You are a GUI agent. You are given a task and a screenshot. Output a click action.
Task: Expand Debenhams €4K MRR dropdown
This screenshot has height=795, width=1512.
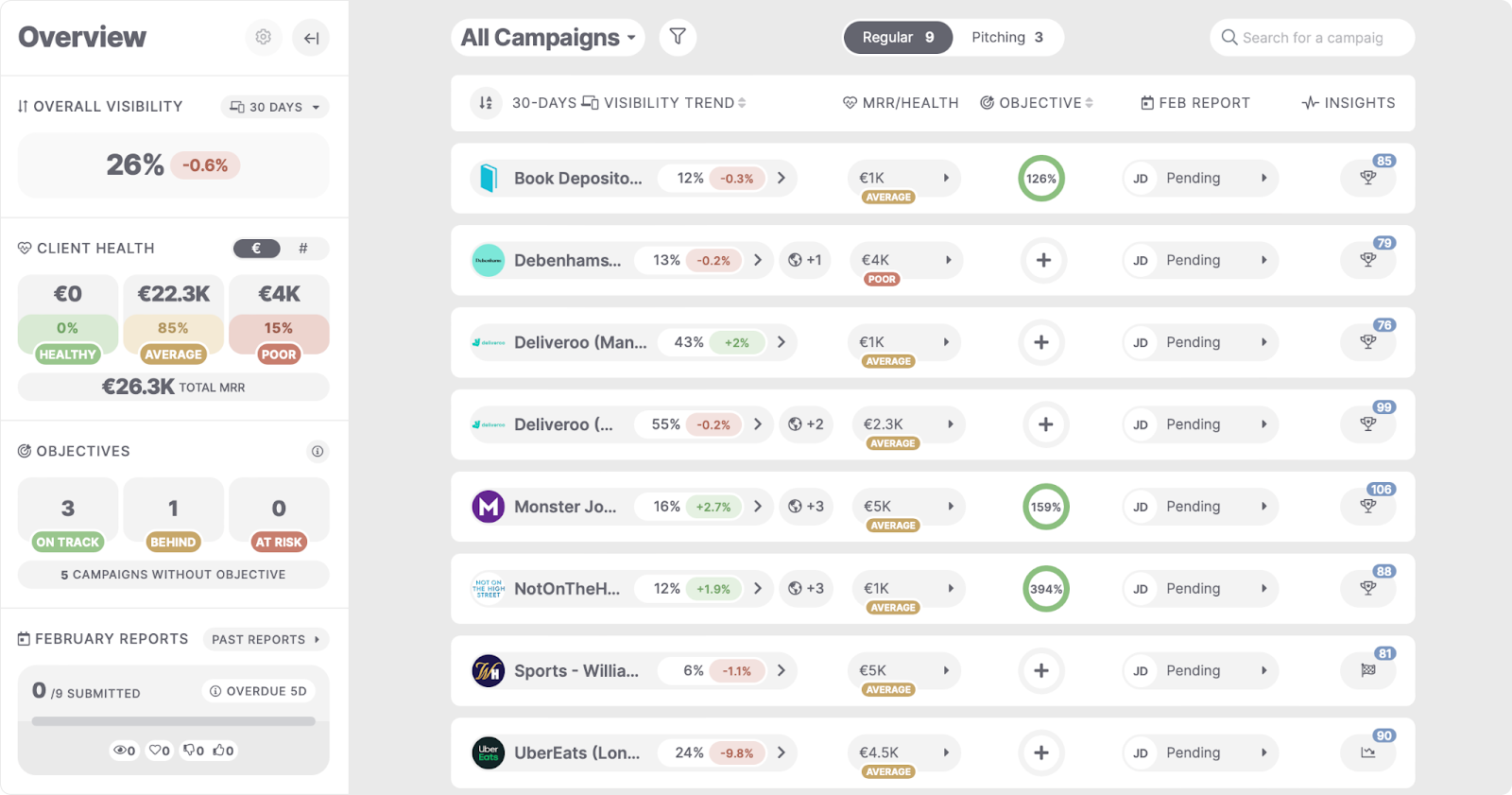tap(906, 260)
